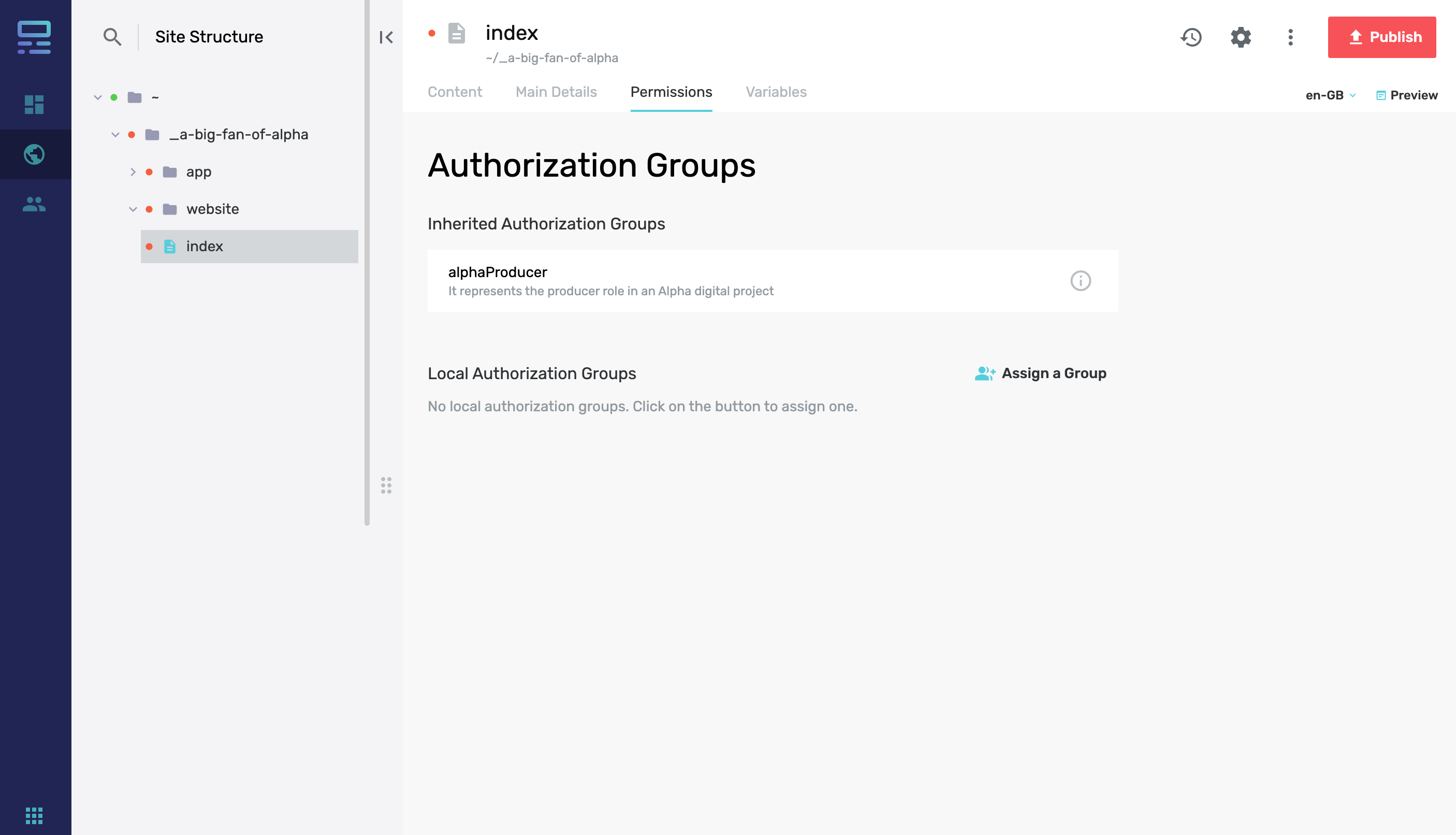Image resolution: width=1456 pixels, height=835 pixels.
Task: Open the apps grid launcher icon
Action: (34, 815)
